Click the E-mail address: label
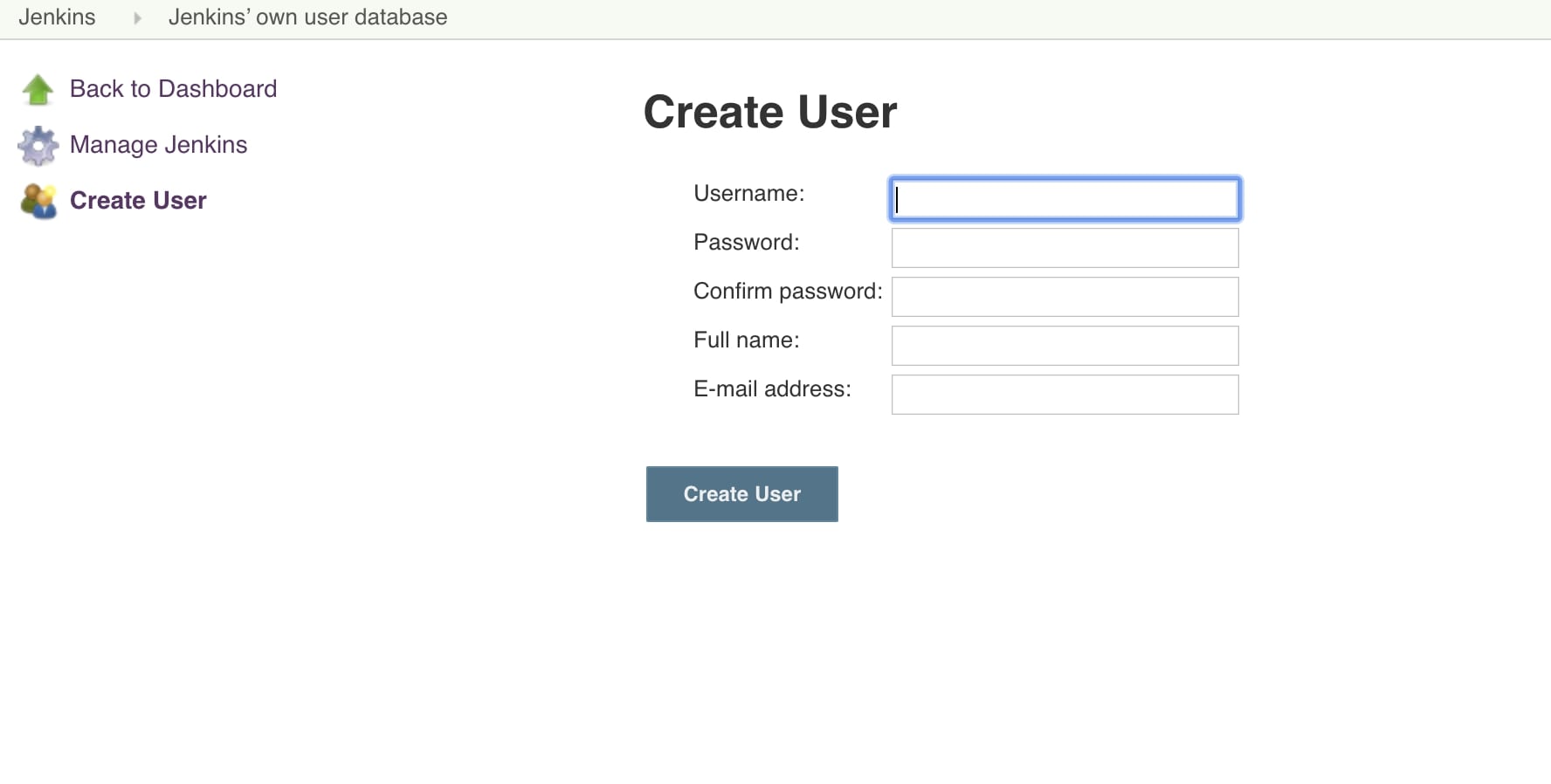The height and width of the screenshot is (784, 1551). point(772,389)
